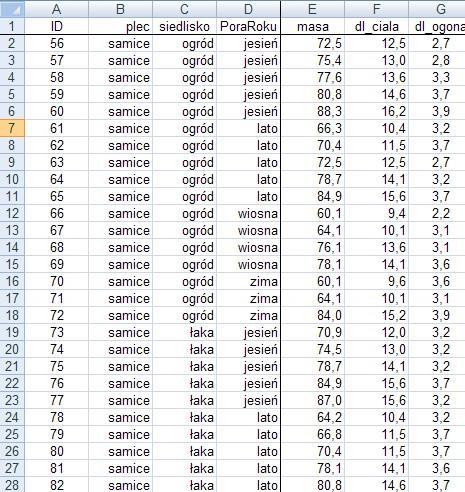Viewport: 465px width, 492px height.
Task: Select the cell with ID 82
Action: (x=56, y=485)
